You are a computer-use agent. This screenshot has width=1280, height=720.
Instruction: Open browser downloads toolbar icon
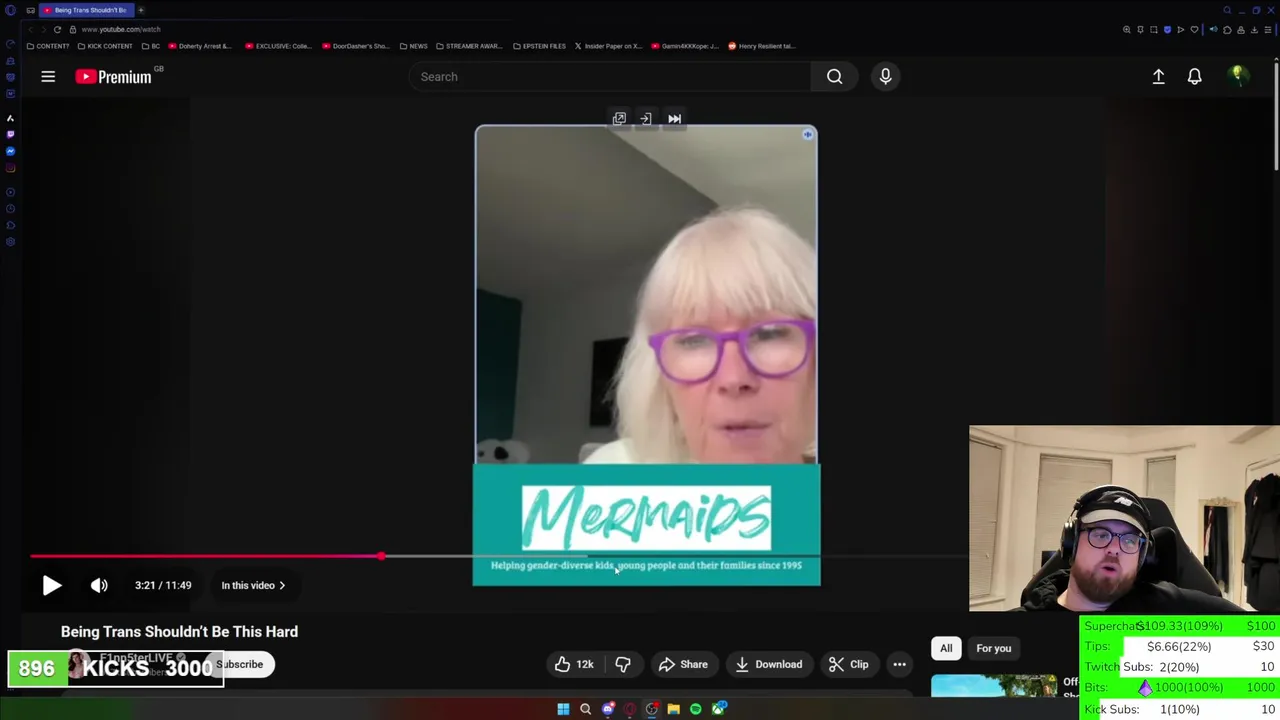1254,30
